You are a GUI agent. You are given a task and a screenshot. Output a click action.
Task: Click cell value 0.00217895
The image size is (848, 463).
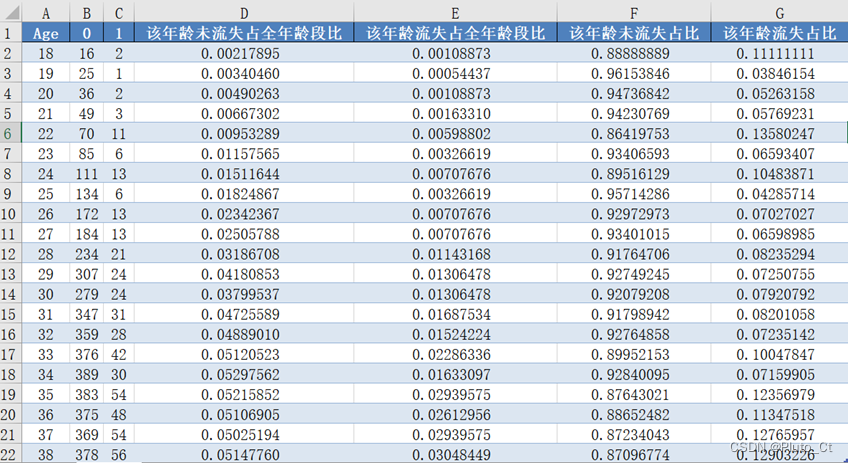[x=244, y=54]
